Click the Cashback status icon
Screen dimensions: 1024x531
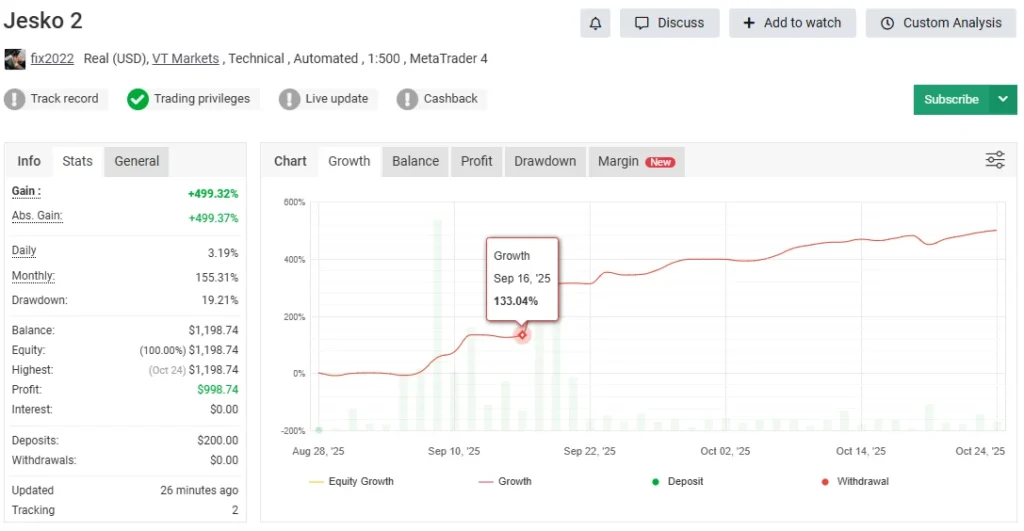[407, 99]
